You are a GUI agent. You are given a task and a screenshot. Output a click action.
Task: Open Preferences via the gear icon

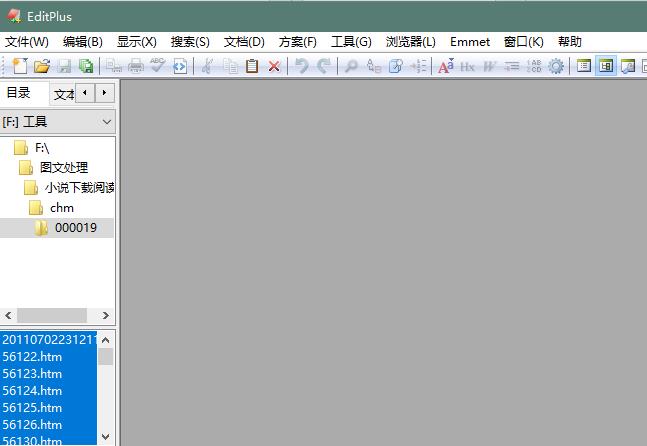[x=556, y=66]
